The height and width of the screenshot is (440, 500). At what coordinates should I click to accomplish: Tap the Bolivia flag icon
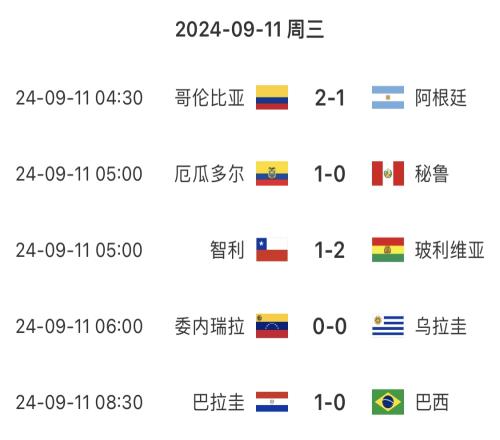(x=388, y=249)
